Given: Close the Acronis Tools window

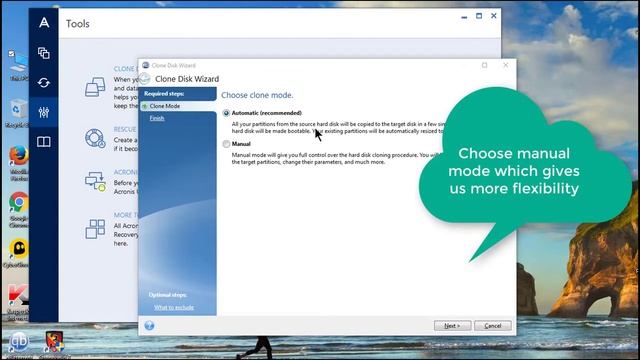Looking at the screenshot, I should coord(493,16).
